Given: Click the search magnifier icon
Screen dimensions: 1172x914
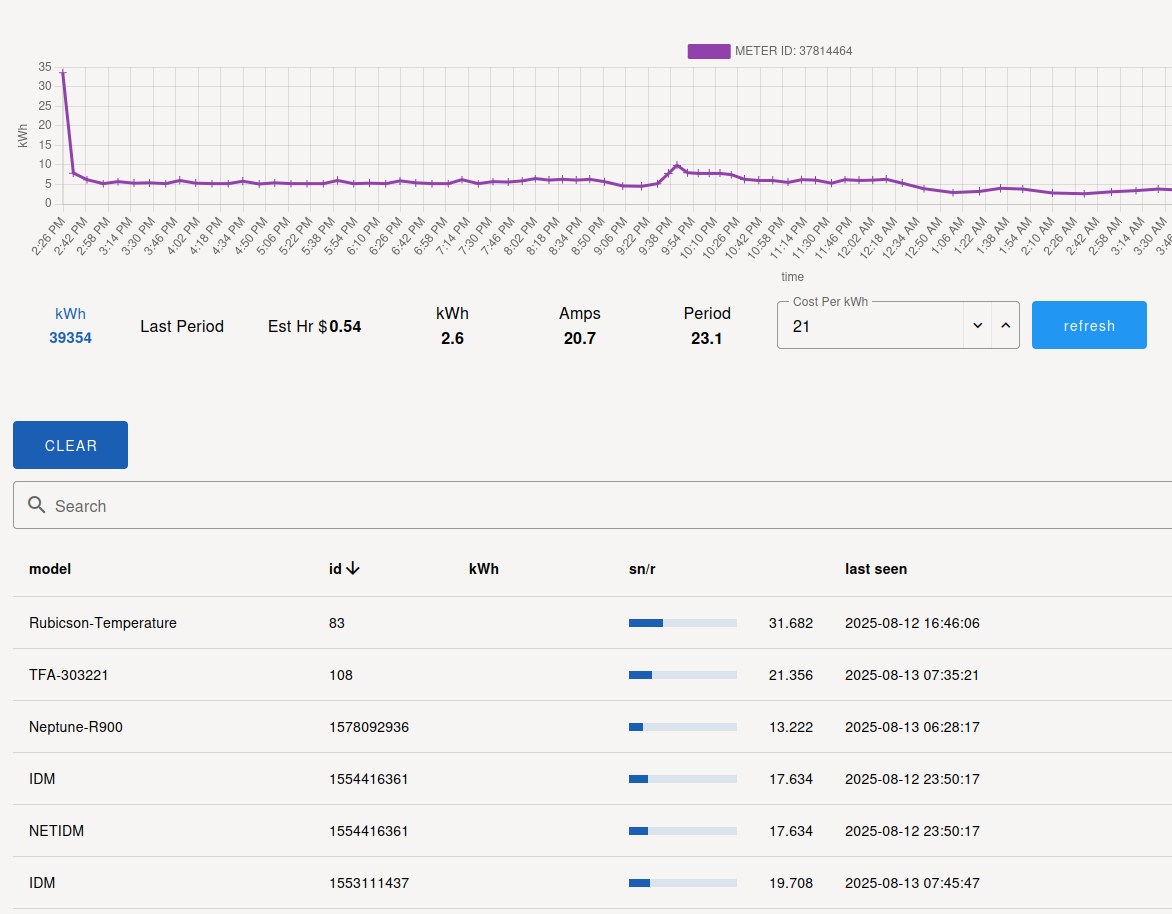Looking at the screenshot, I should [37, 505].
